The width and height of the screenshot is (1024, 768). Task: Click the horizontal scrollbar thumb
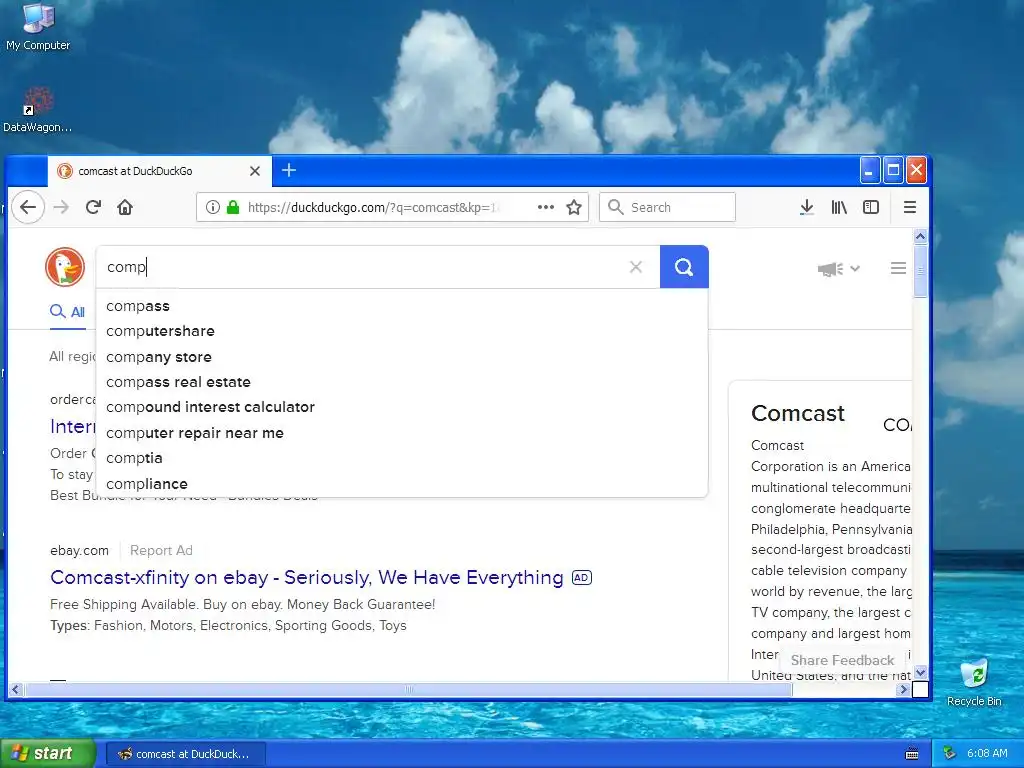click(408, 690)
